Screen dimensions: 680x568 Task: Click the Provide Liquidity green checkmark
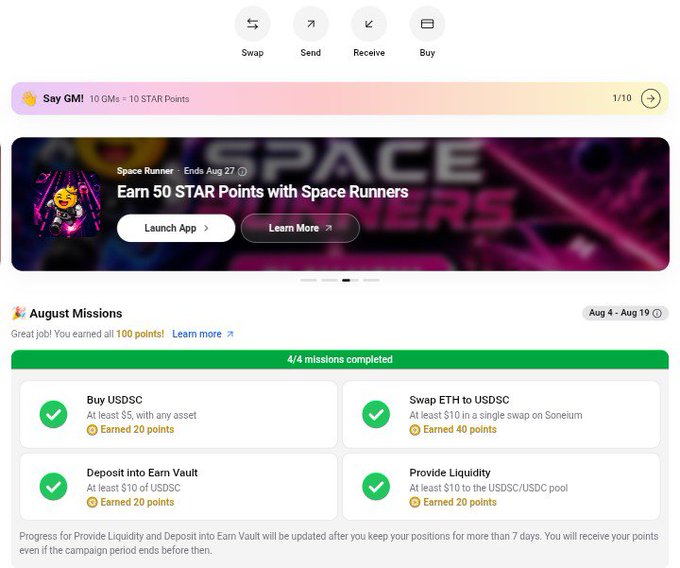[x=376, y=486]
